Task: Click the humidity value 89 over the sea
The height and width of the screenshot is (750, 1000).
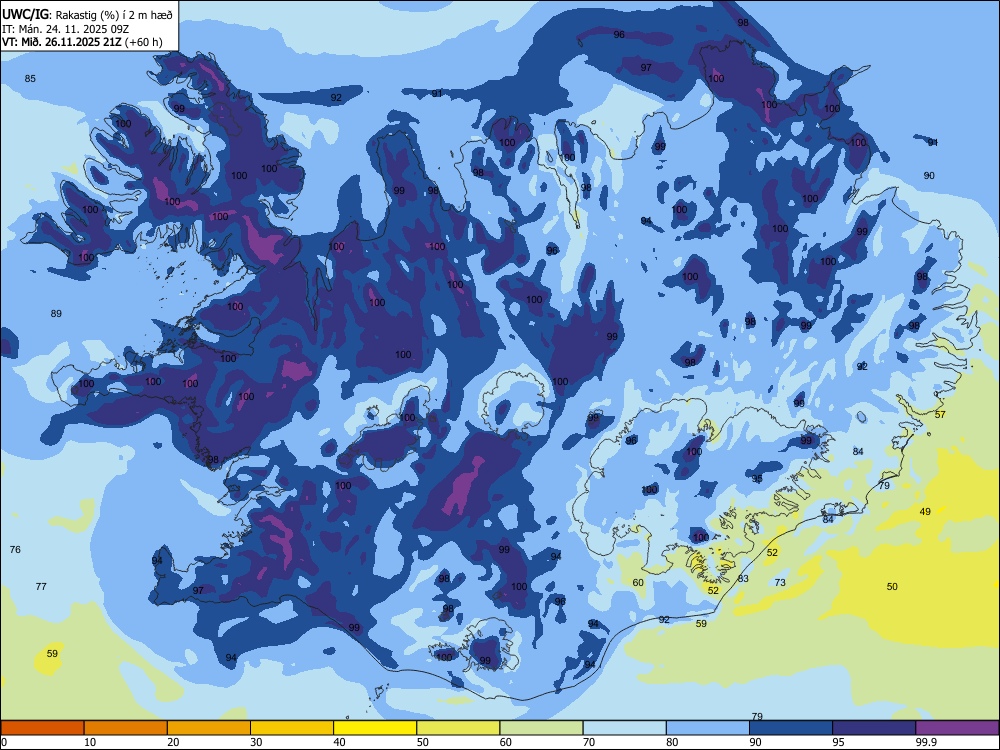Action: point(56,313)
